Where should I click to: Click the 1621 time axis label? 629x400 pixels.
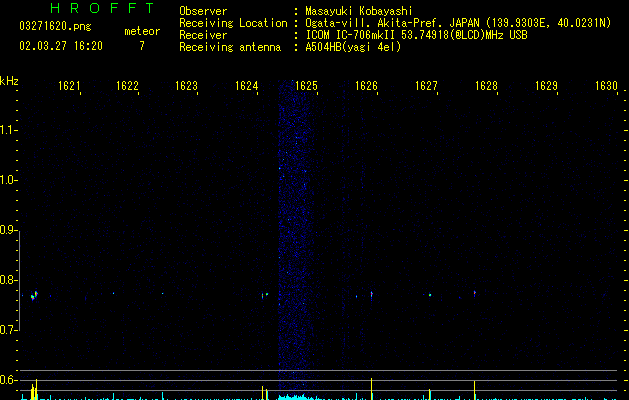coord(69,86)
